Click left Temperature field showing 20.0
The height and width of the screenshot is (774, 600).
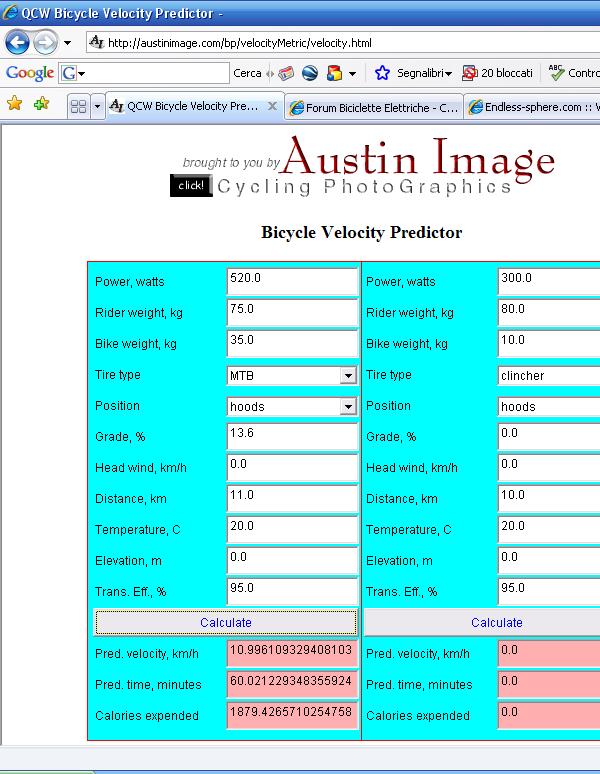(292, 530)
